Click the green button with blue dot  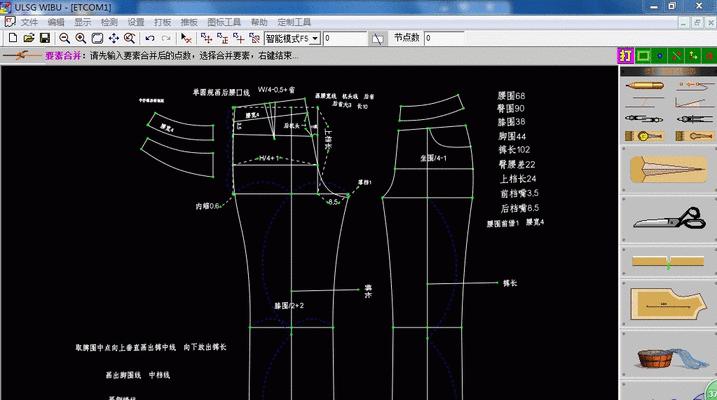point(660,56)
